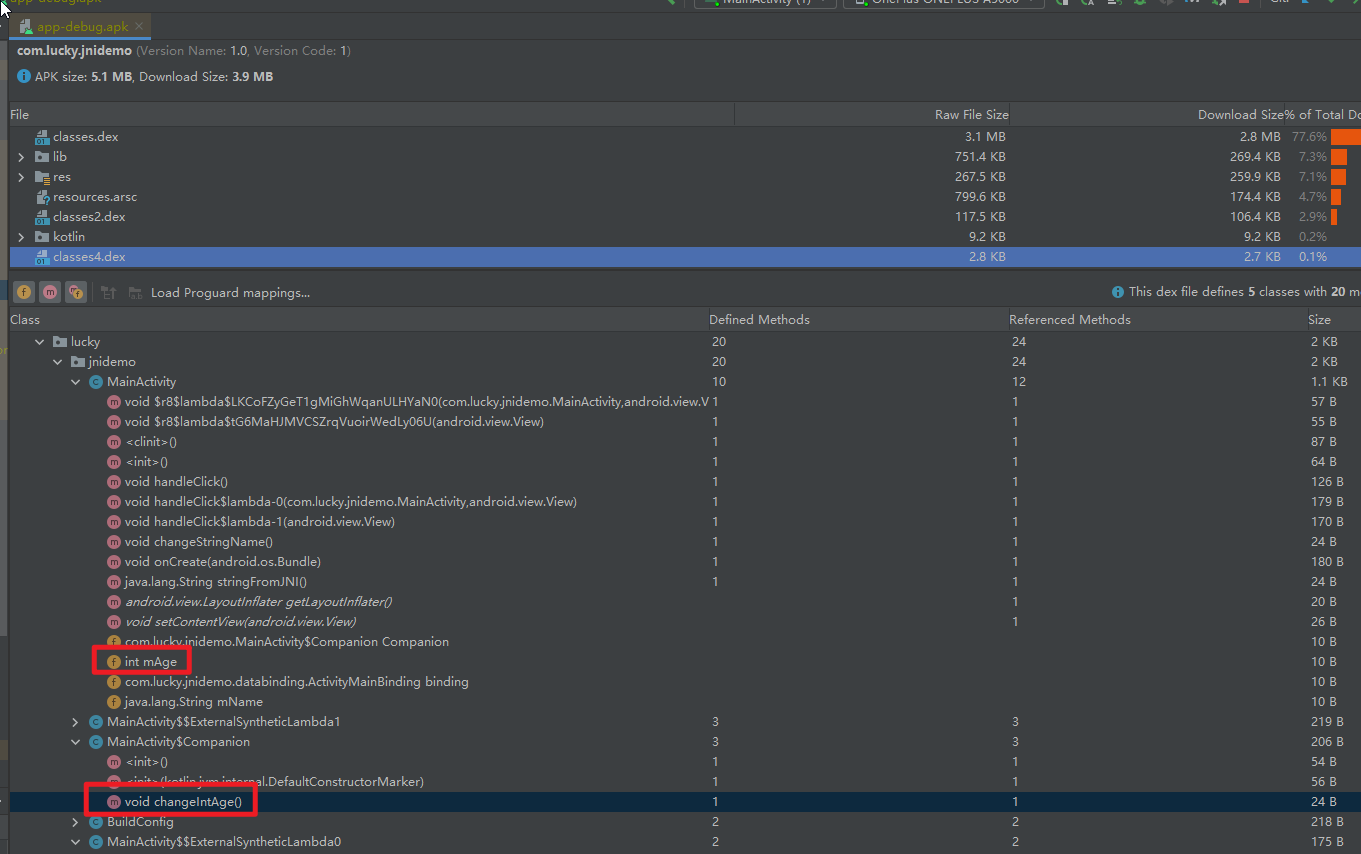Select void changeIntAge() method row
Screen dimensions: 1361x854
click(x=685, y=802)
